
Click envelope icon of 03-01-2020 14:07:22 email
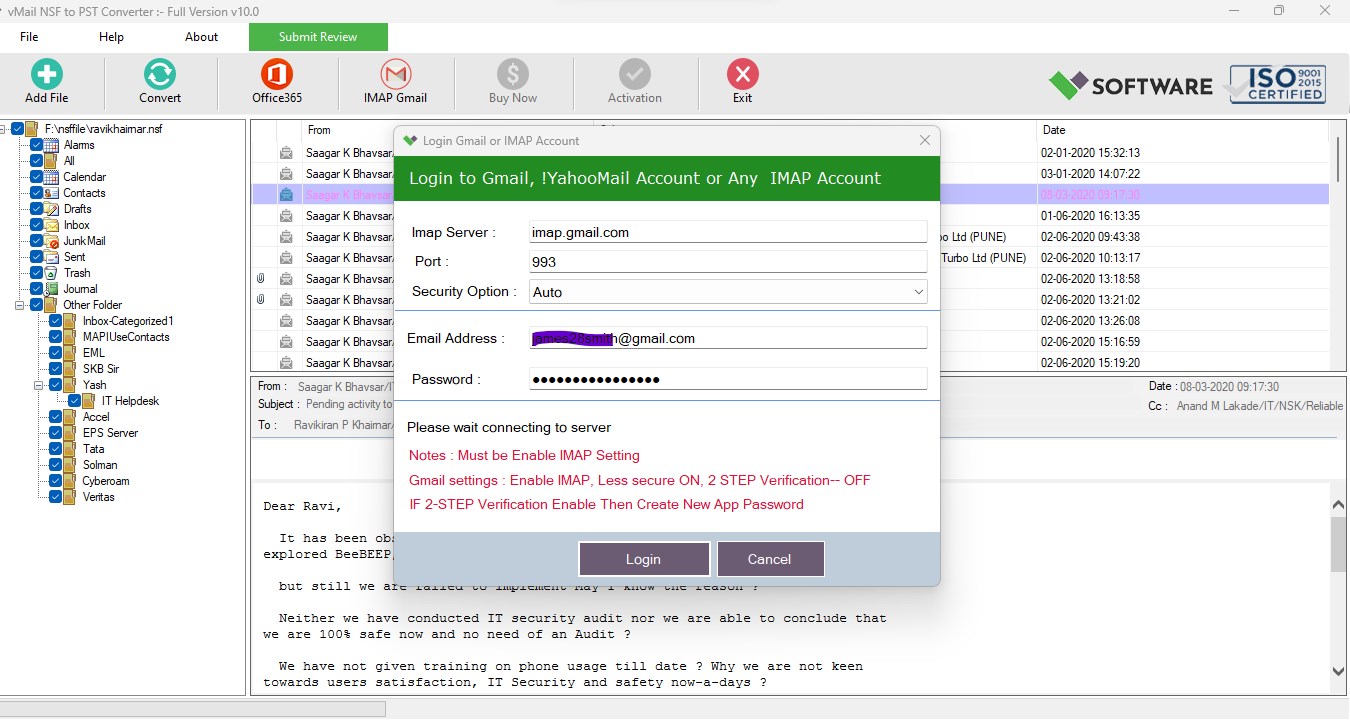pos(287,174)
